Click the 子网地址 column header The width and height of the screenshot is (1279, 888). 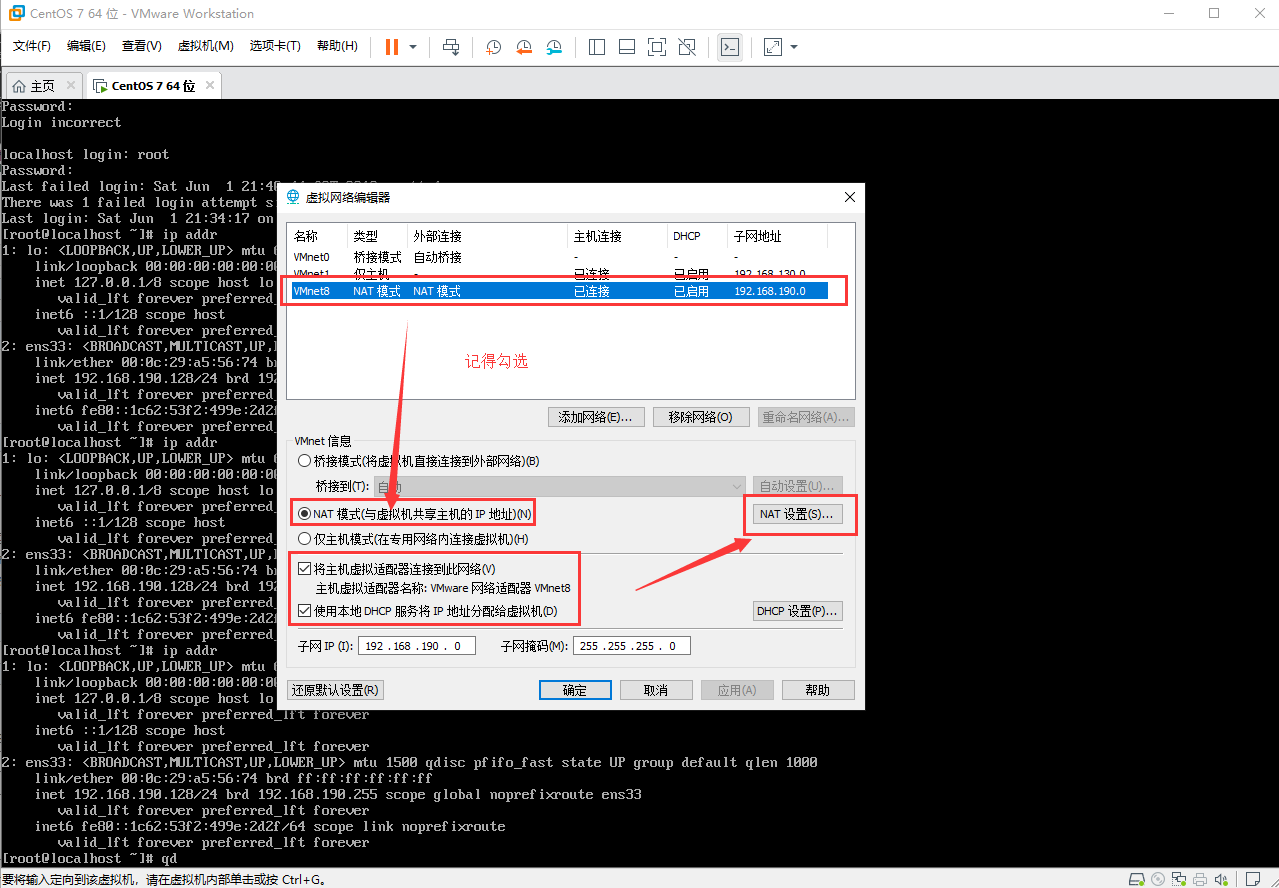point(778,237)
